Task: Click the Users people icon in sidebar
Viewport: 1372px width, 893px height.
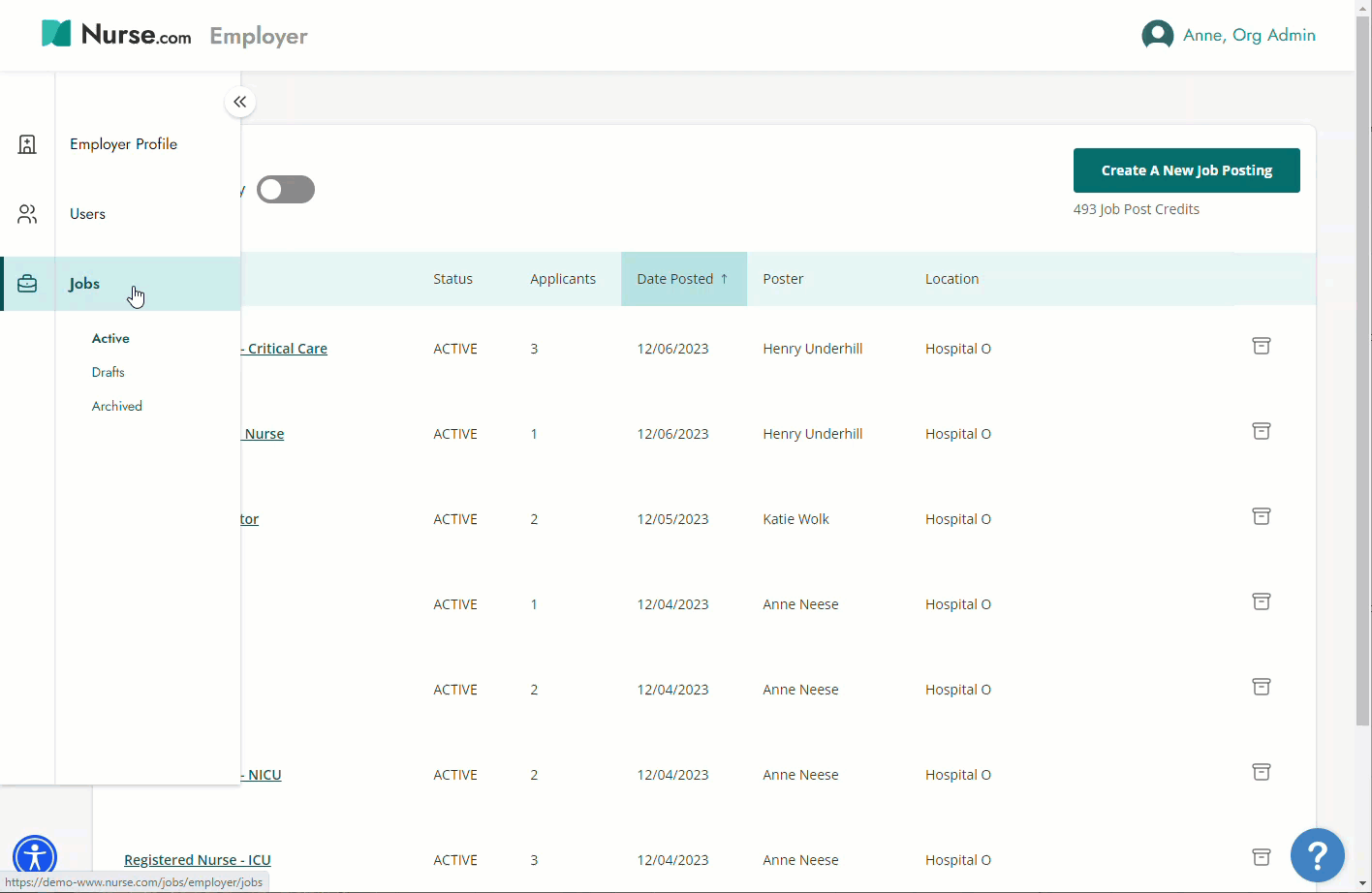Action: (27, 214)
